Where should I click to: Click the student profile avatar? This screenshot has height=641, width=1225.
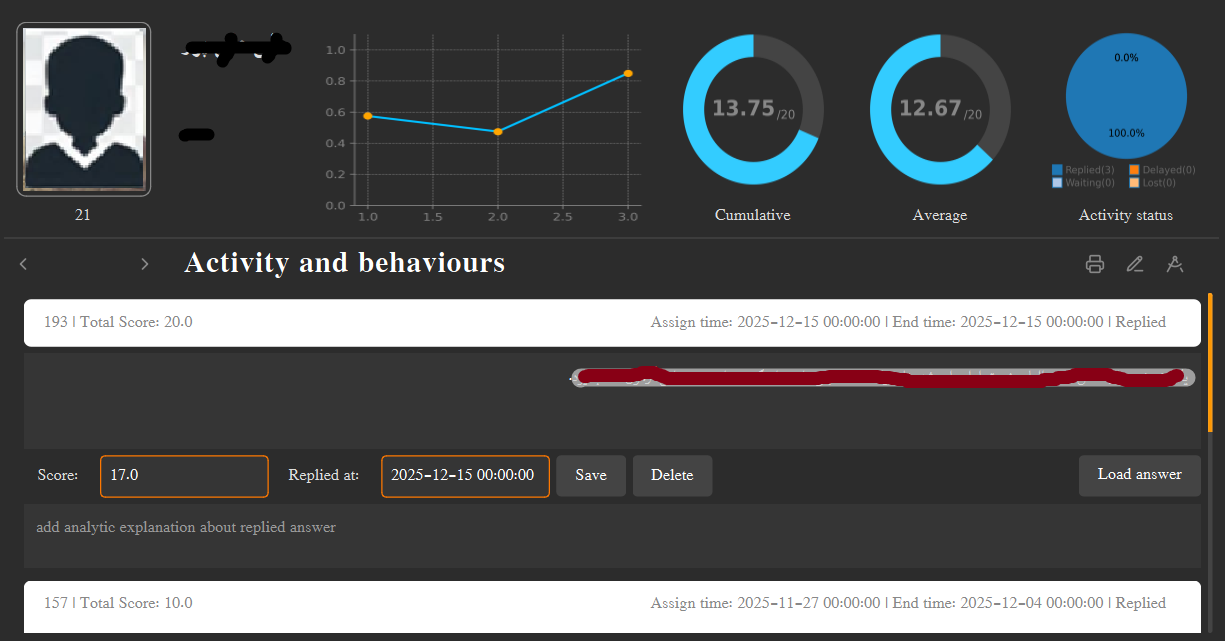coord(84,109)
